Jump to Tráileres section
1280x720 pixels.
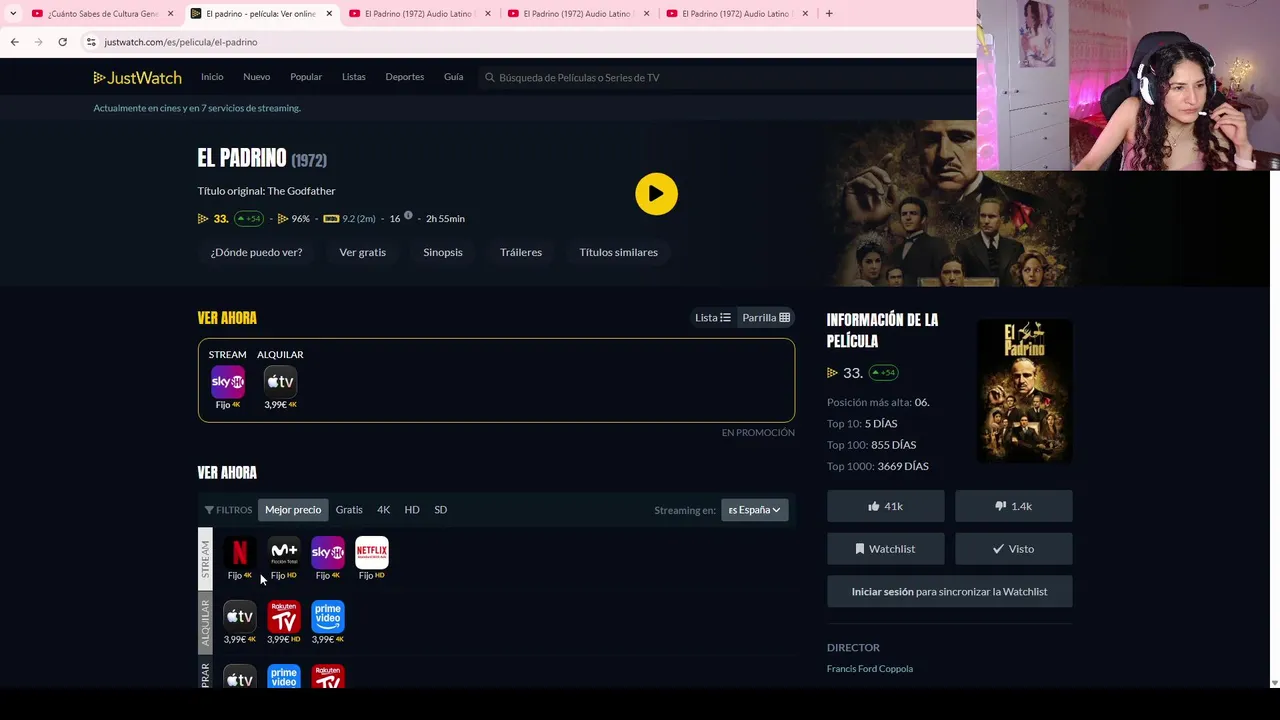click(521, 252)
